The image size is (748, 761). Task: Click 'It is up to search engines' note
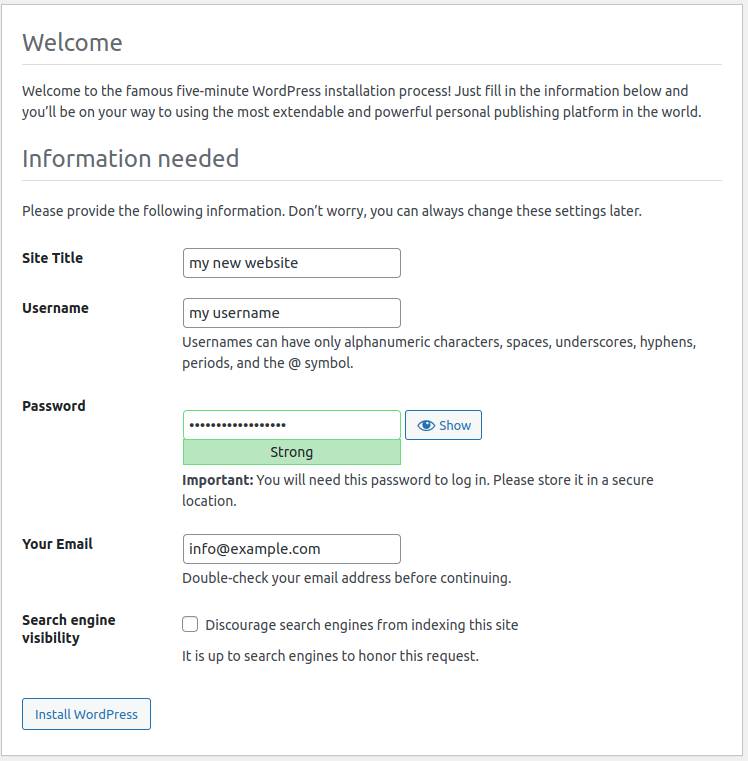(331, 656)
